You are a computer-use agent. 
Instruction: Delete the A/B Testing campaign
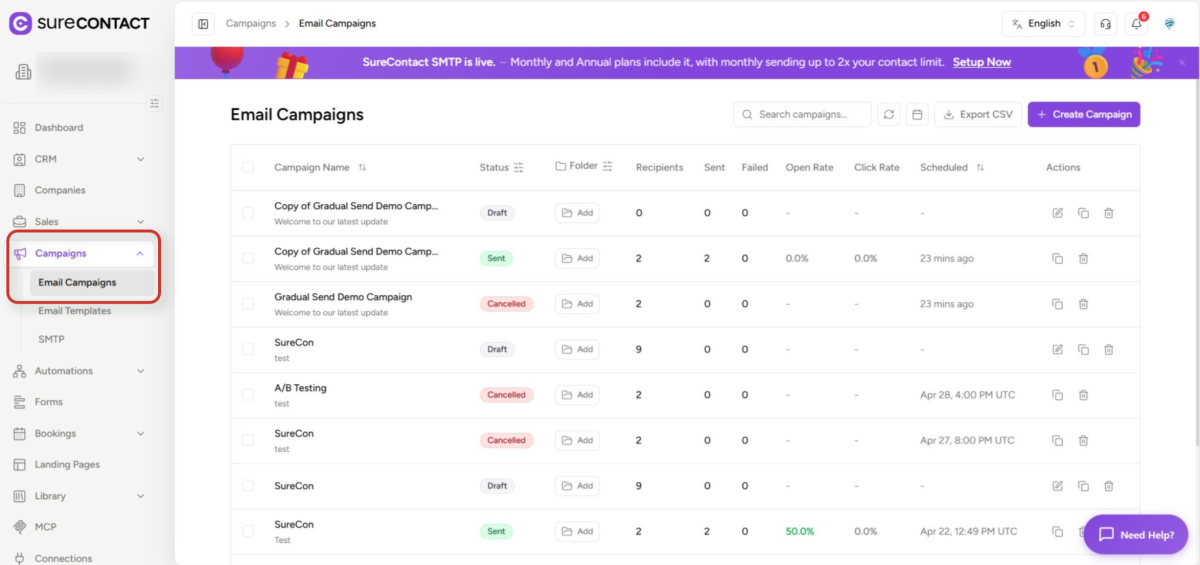click(x=1083, y=395)
